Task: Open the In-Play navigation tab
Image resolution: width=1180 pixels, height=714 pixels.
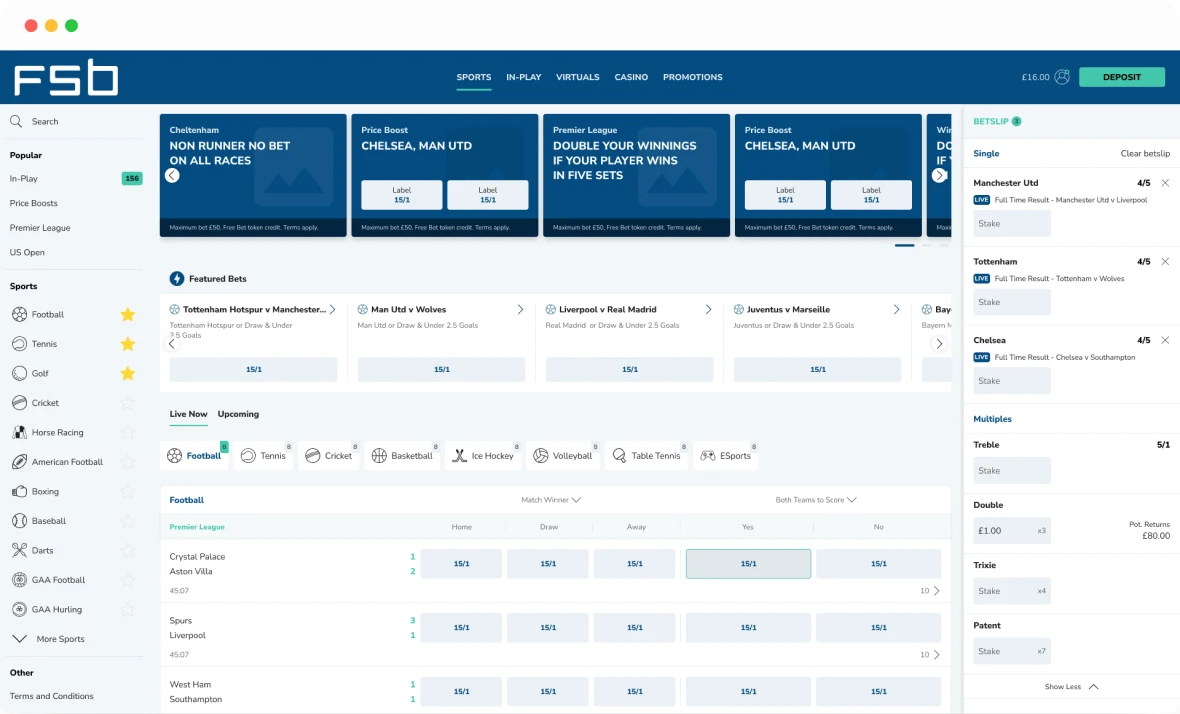Action: 524,77
